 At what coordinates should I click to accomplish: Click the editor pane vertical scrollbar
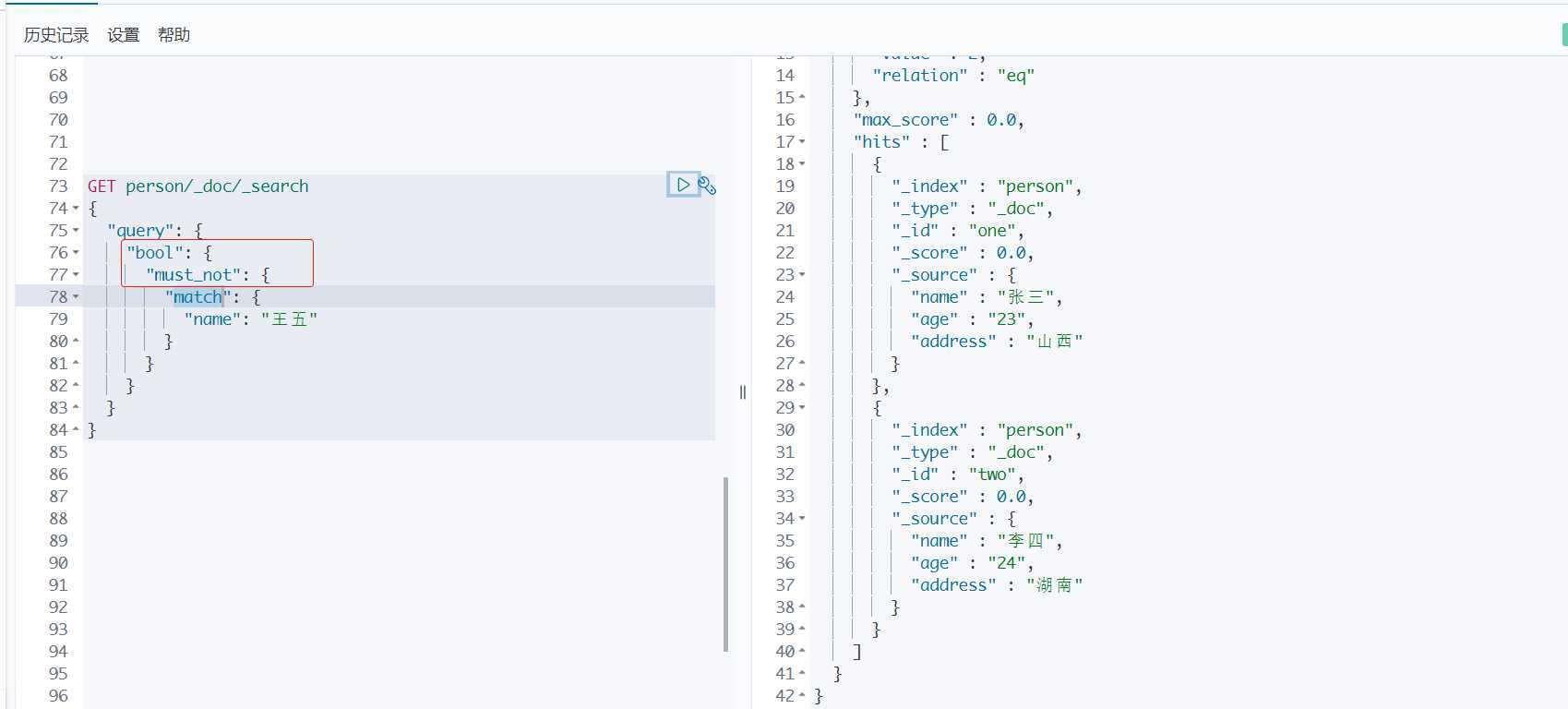(726, 563)
